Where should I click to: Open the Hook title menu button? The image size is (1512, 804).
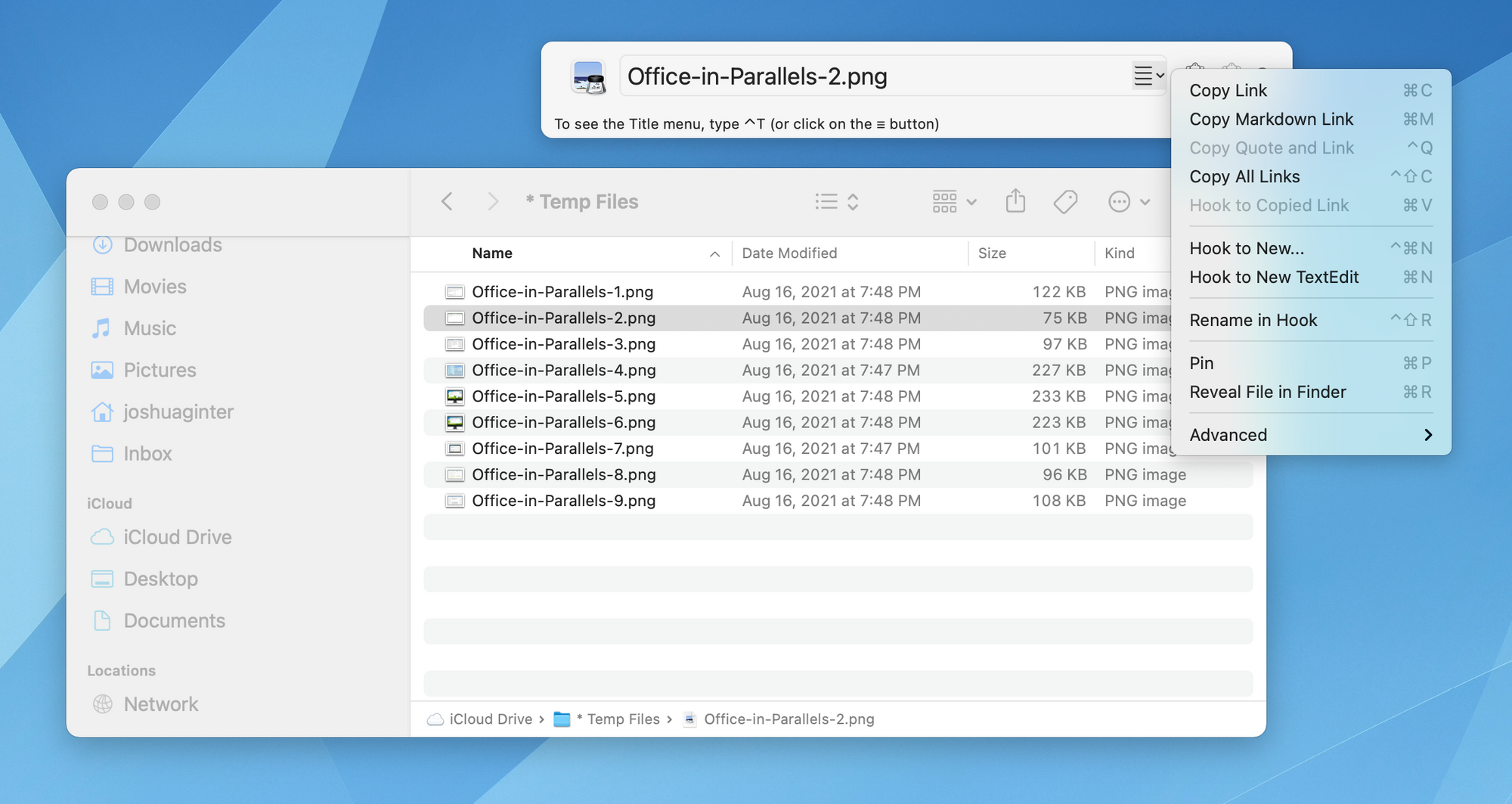coord(1148,76)
